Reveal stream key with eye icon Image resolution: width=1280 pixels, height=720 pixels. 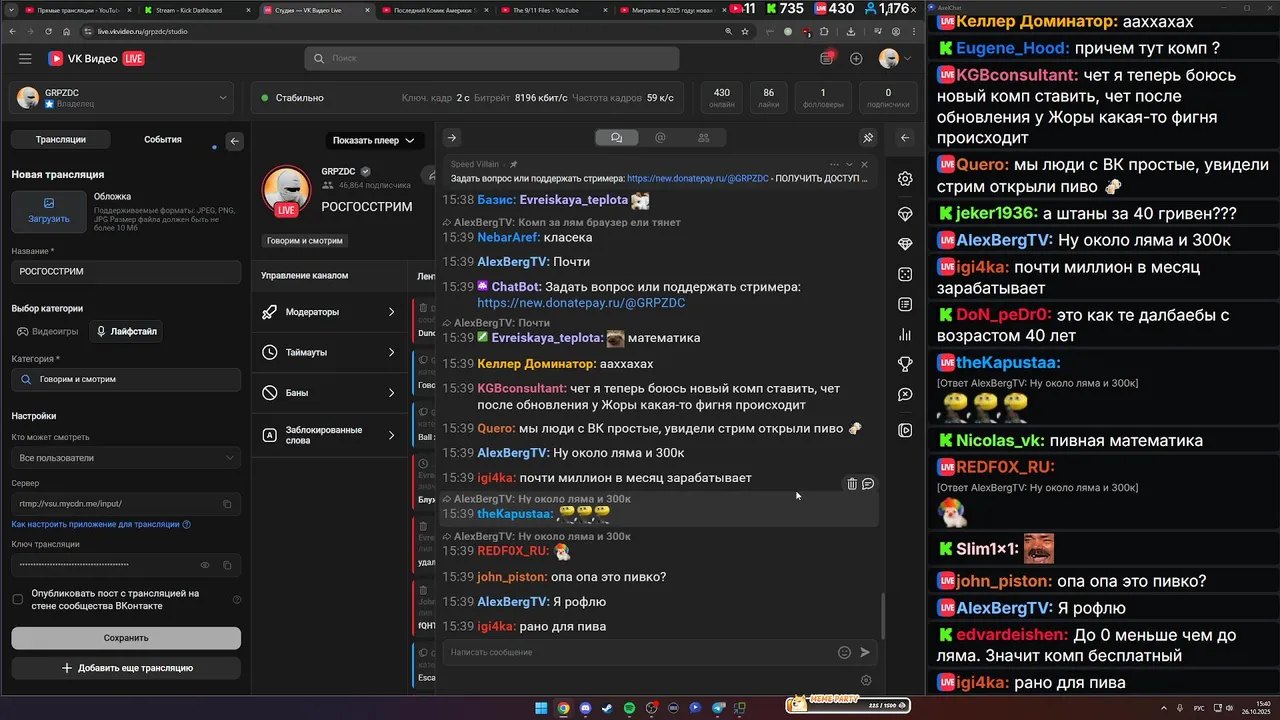(205, 565)
